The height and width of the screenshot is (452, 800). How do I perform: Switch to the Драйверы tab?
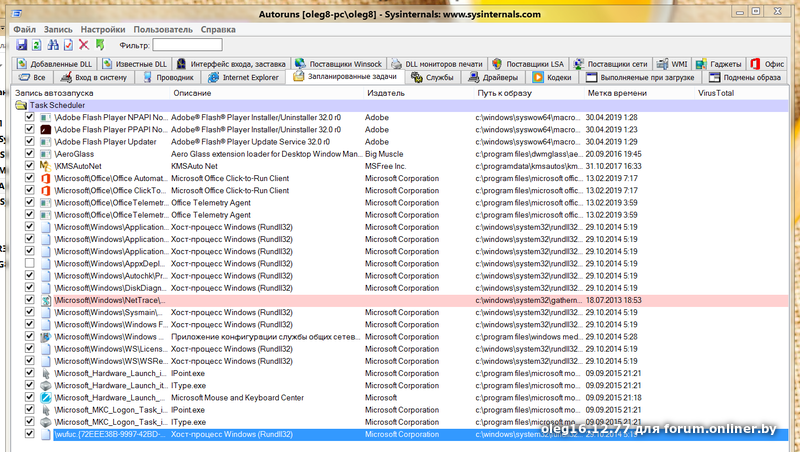click(493, 77)
